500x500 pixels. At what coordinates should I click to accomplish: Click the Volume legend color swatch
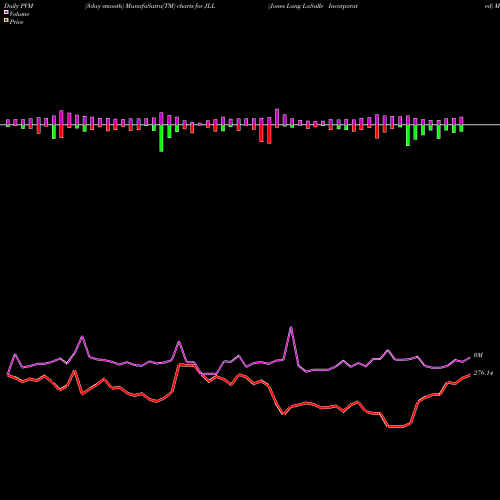pos(6,12)
